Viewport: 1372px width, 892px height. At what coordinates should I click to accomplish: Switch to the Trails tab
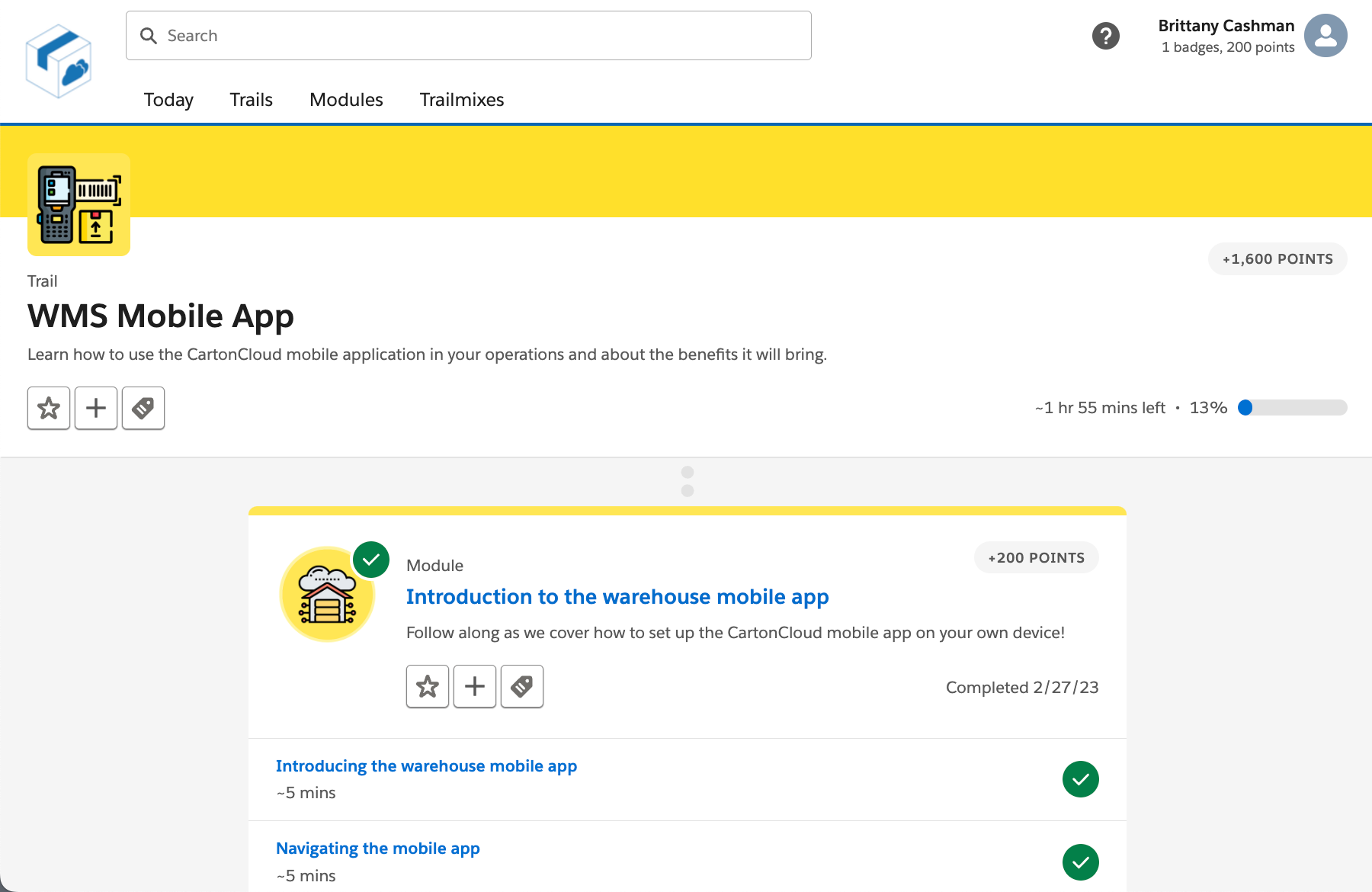(x=251, y=100)
